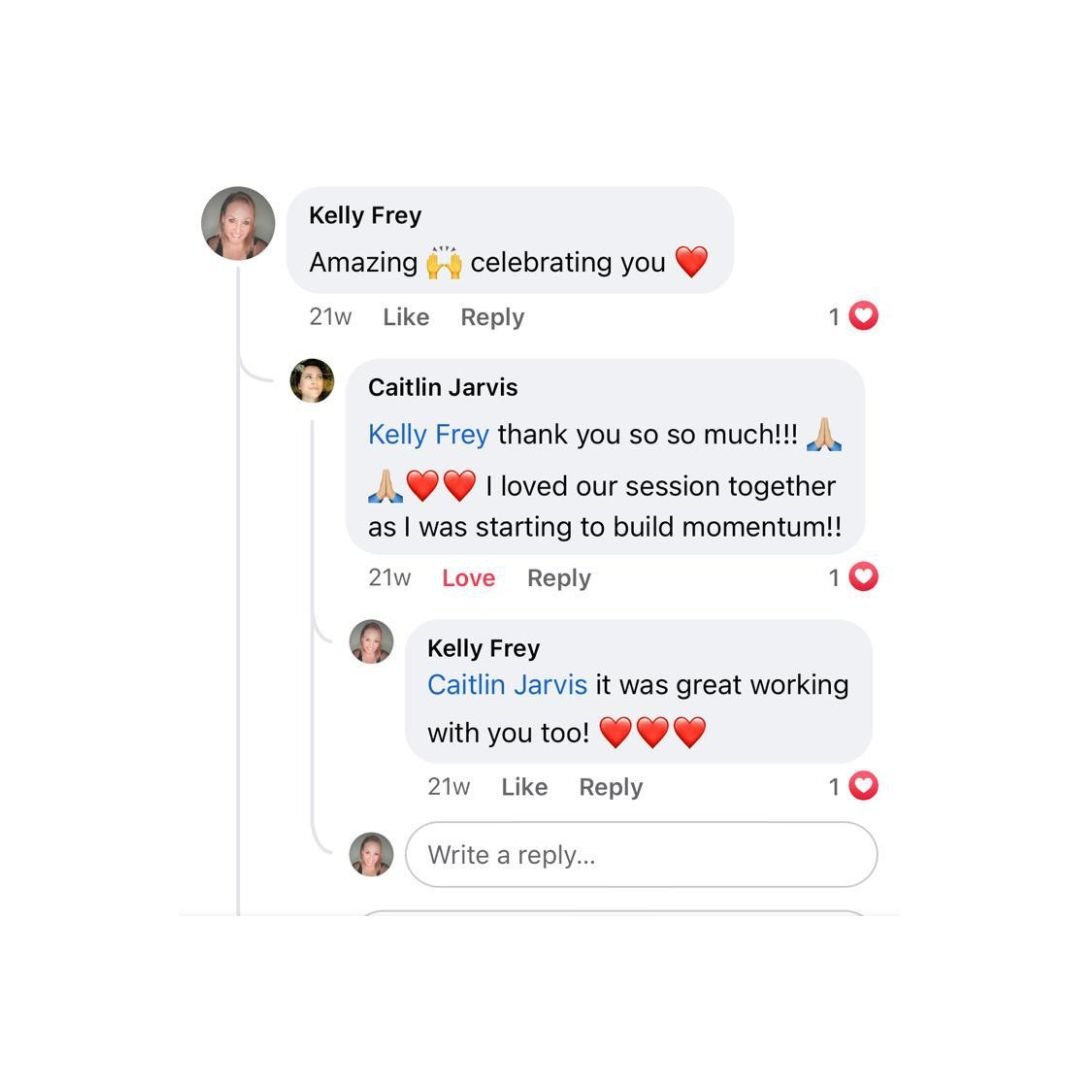
Task: Click the 21w timestamp on top comment
Action: click(x=331, y=317)
